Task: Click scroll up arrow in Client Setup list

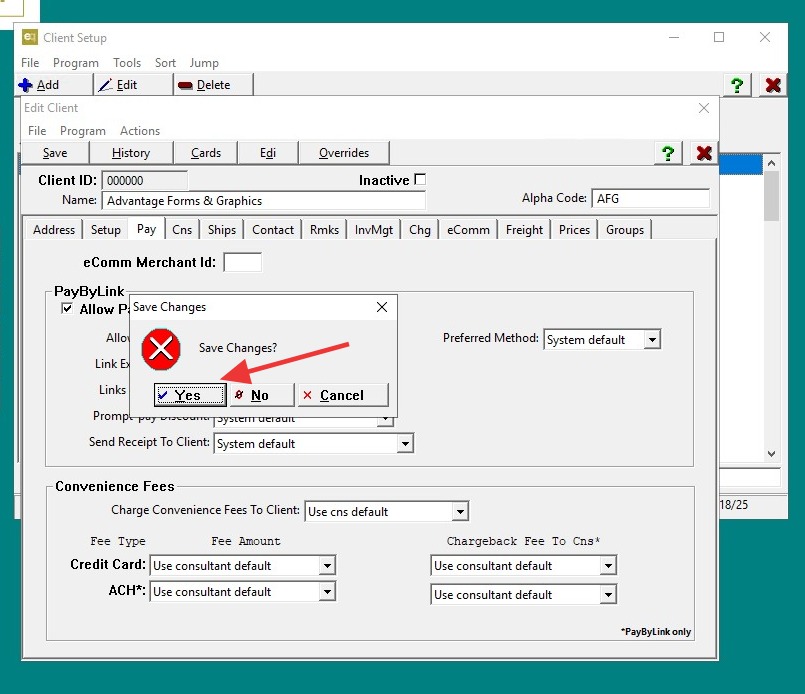Action: (x=771, y=163)
